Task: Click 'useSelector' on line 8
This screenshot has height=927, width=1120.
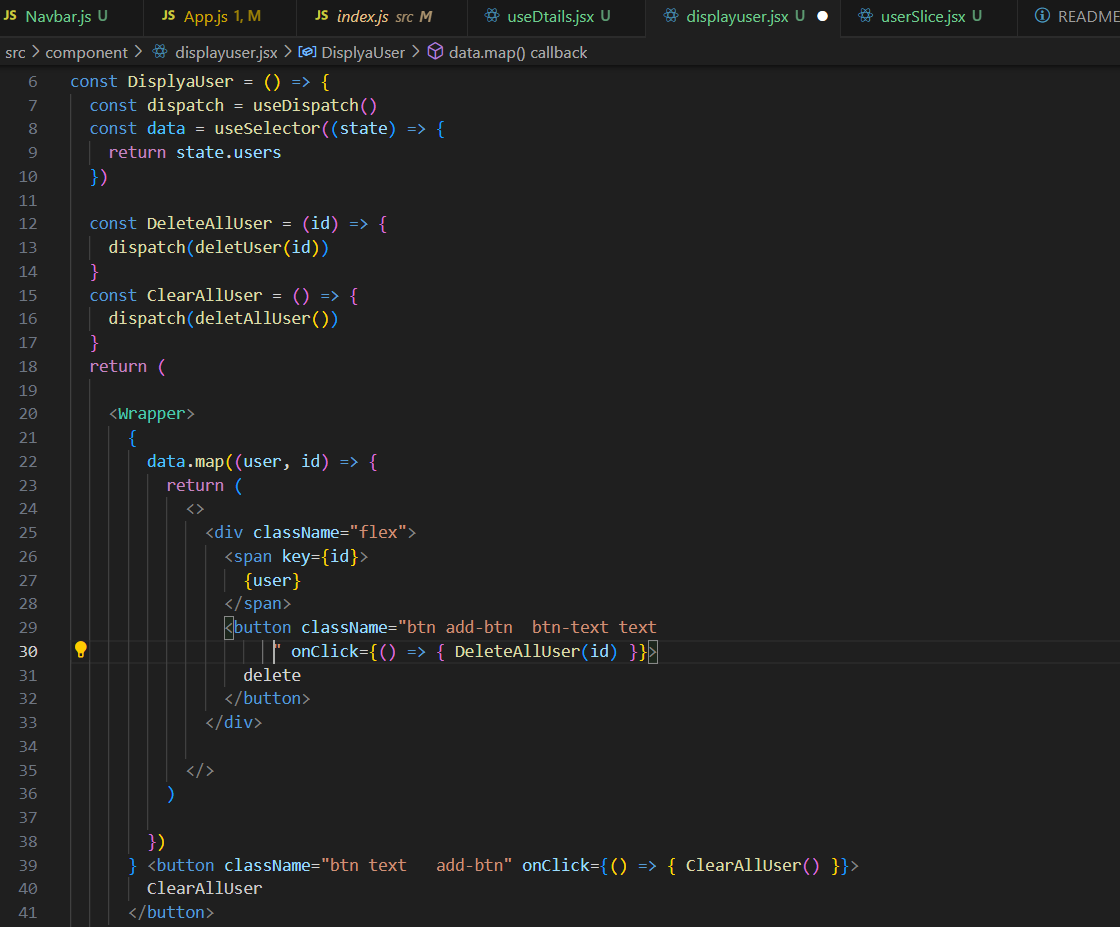Action: point(266,129)
